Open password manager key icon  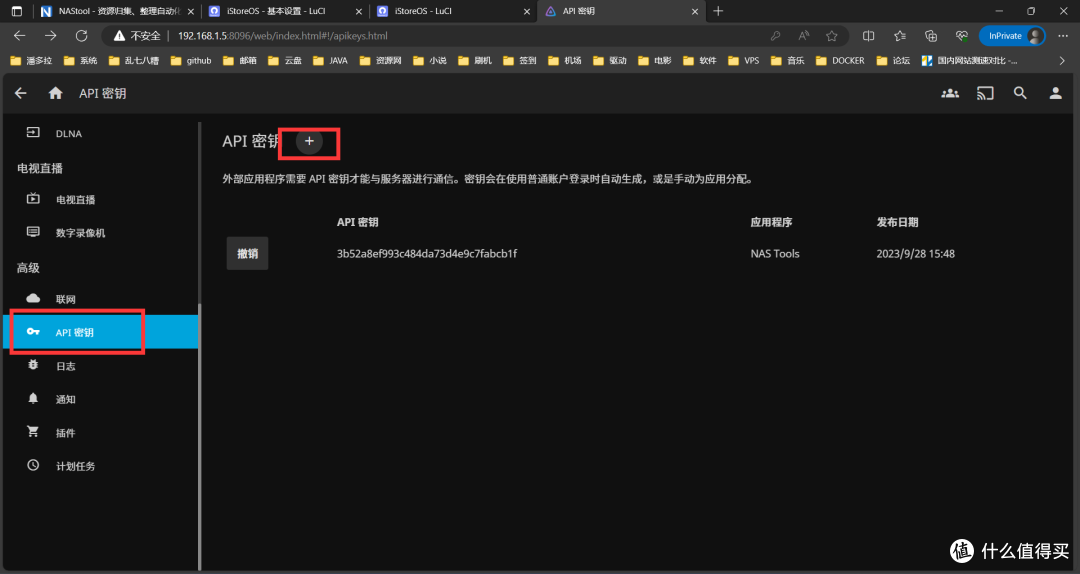(x=775, y=36)
